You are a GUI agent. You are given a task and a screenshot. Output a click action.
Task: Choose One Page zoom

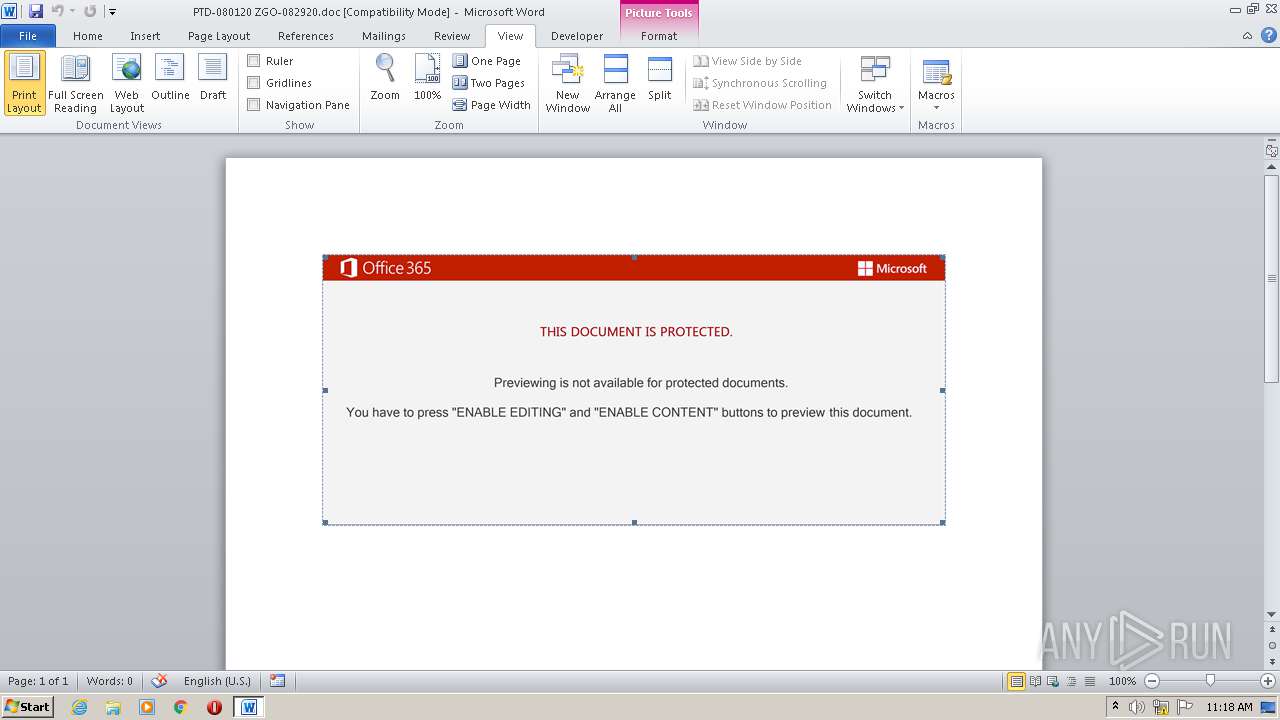click(x=487, y=61)
